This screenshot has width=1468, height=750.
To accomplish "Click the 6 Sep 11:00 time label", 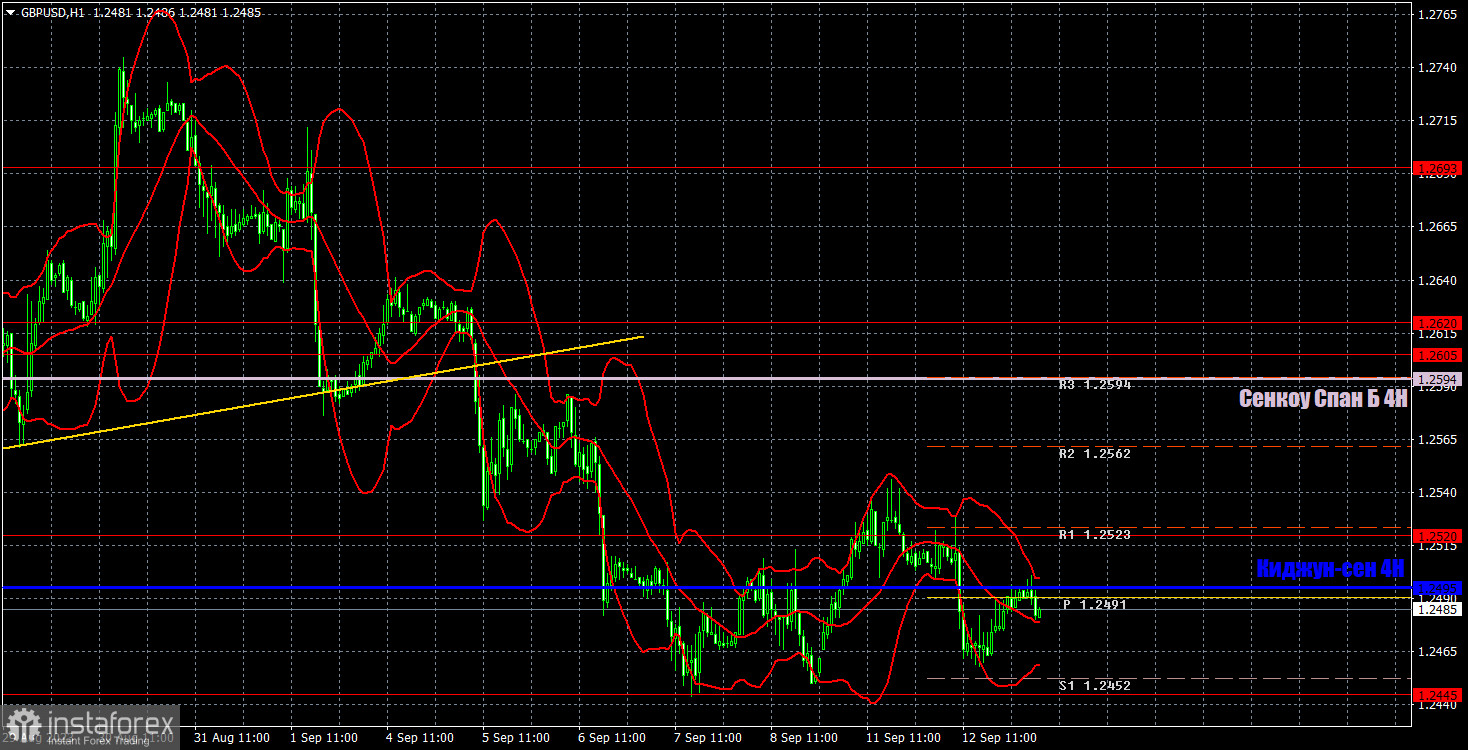I will tap(612, 738).
